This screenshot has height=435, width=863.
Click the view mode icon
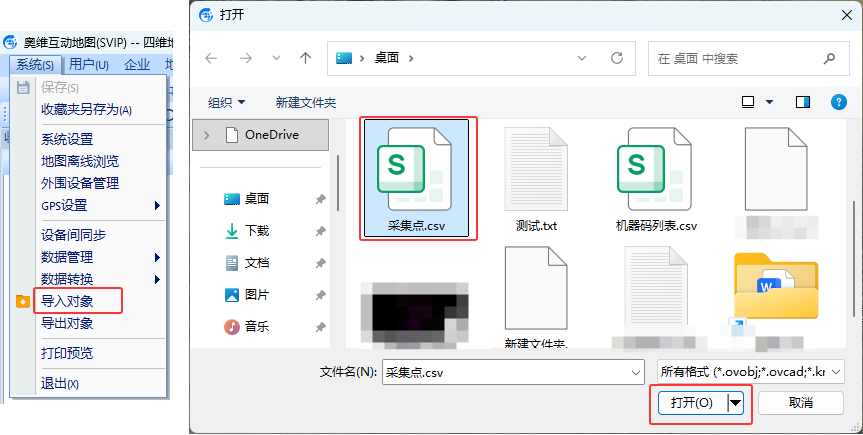pos(748,102)
